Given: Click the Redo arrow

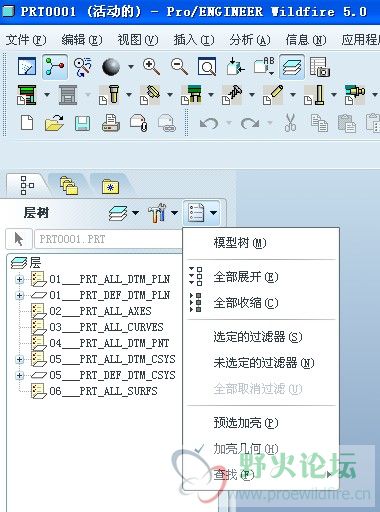Looking at the screenshot, I should pyautogui.click(x=250, y=123).
